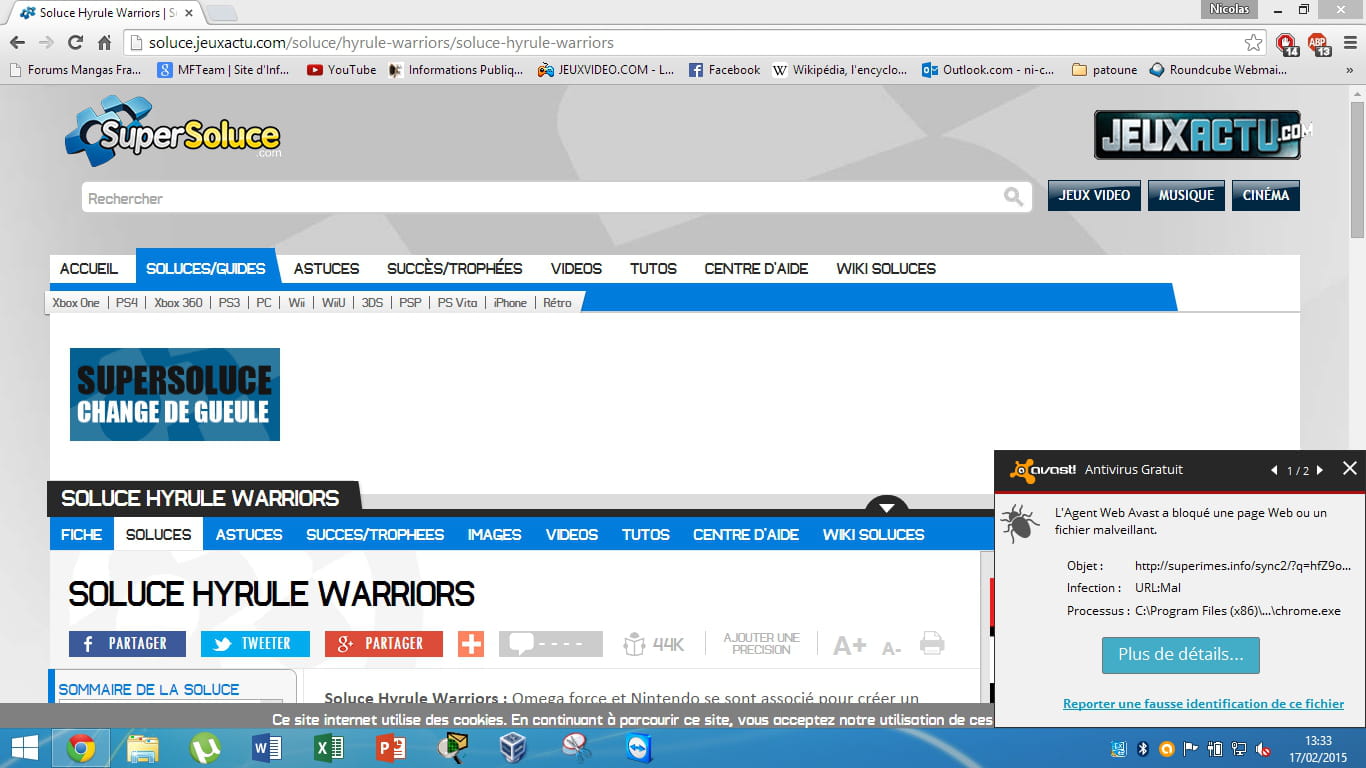1366x768 pixels.
Task: Click the orange plus share icon
Action: pos(471,643)
